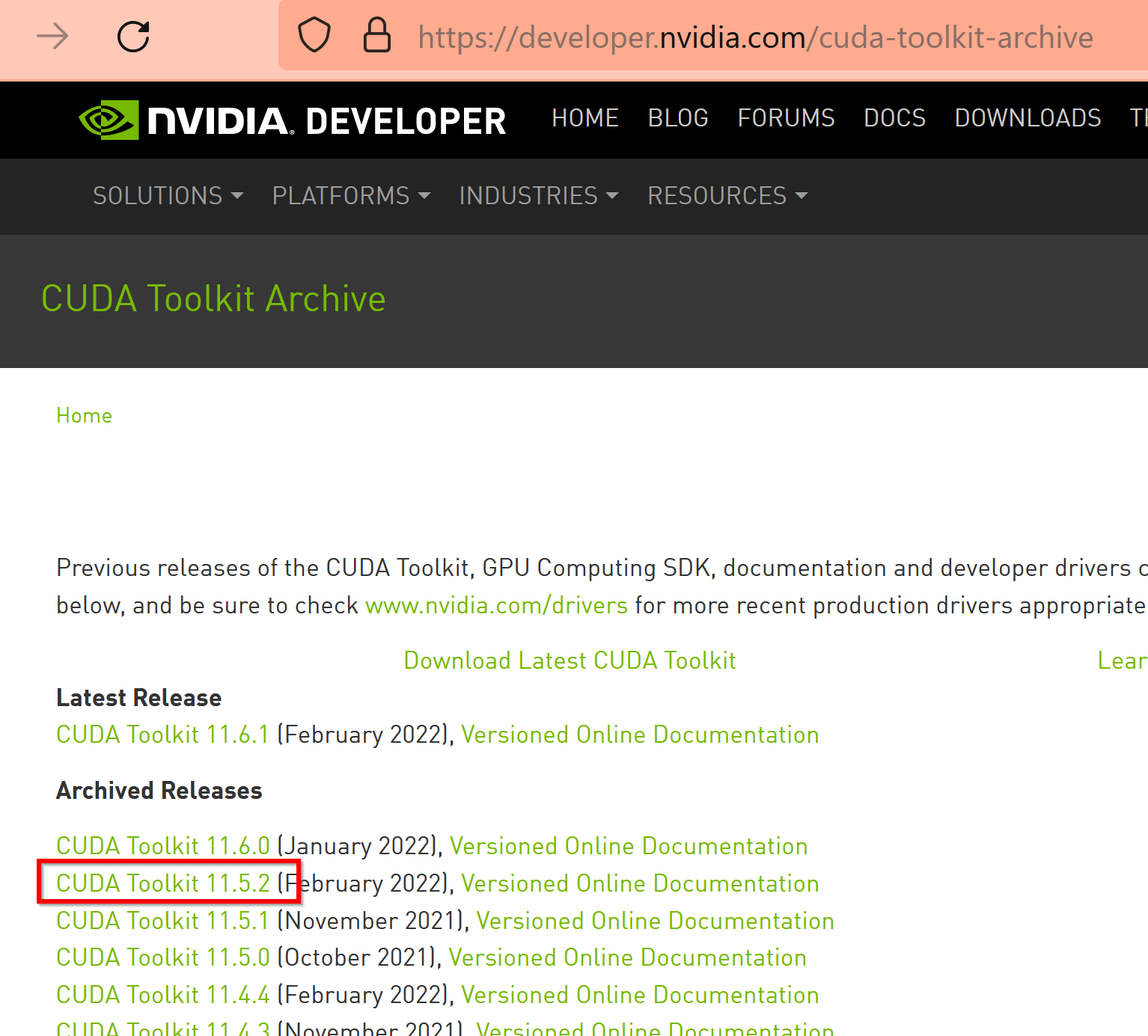Open docs link for CUDA Toolkit 11.6.0
This screenshot has height=1036, width=1148.
pyautogui.click(x=629, y=846)
